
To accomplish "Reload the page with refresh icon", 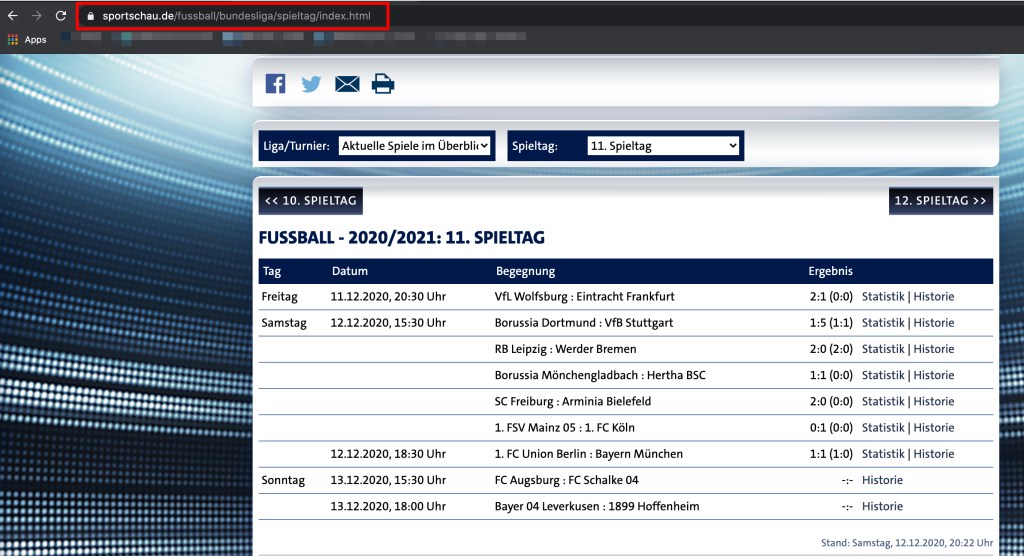I will click(61, 16).
